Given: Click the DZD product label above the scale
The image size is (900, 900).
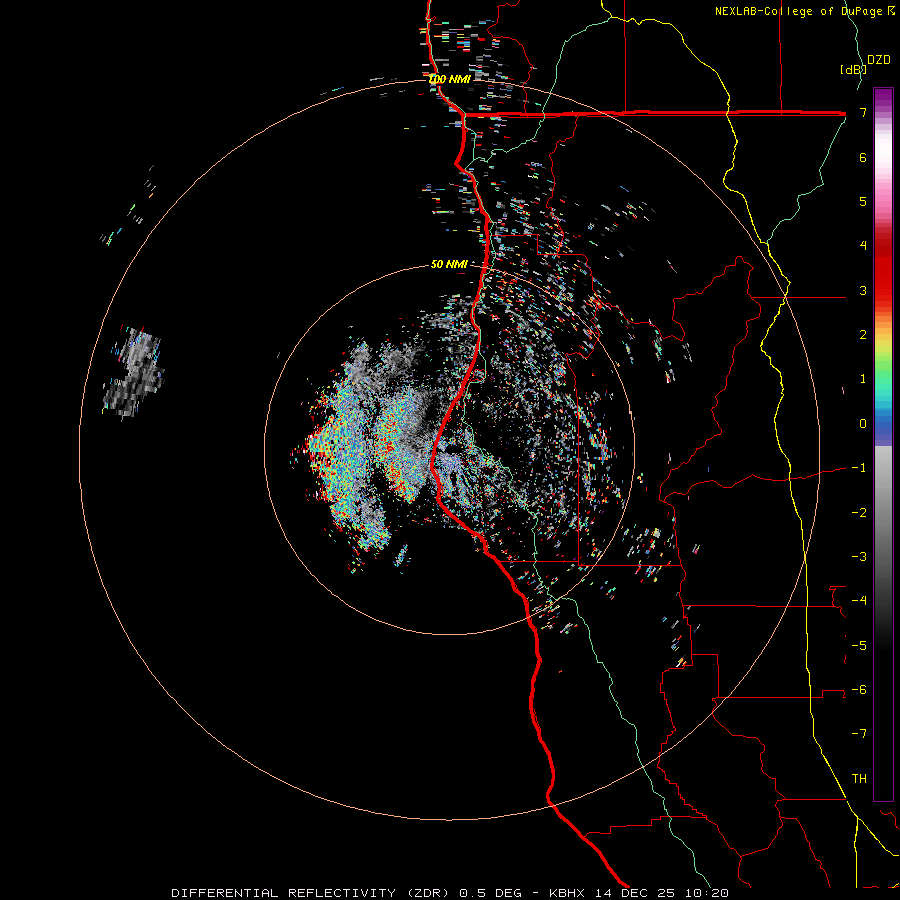Looking at the screenshot, I should pyautogui.click(x=879, y=60).
